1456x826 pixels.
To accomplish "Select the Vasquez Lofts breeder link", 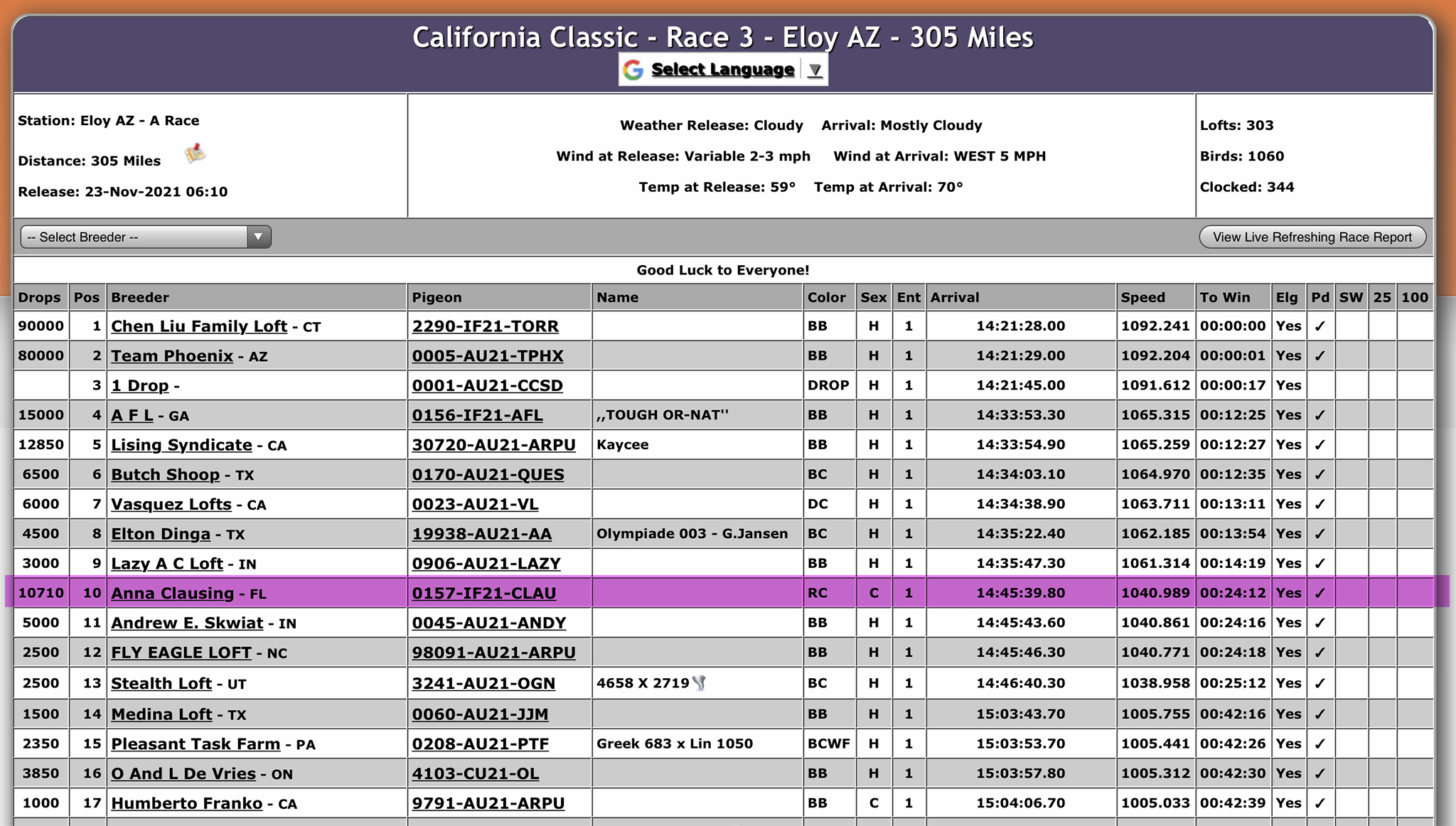I will [171, 504].
